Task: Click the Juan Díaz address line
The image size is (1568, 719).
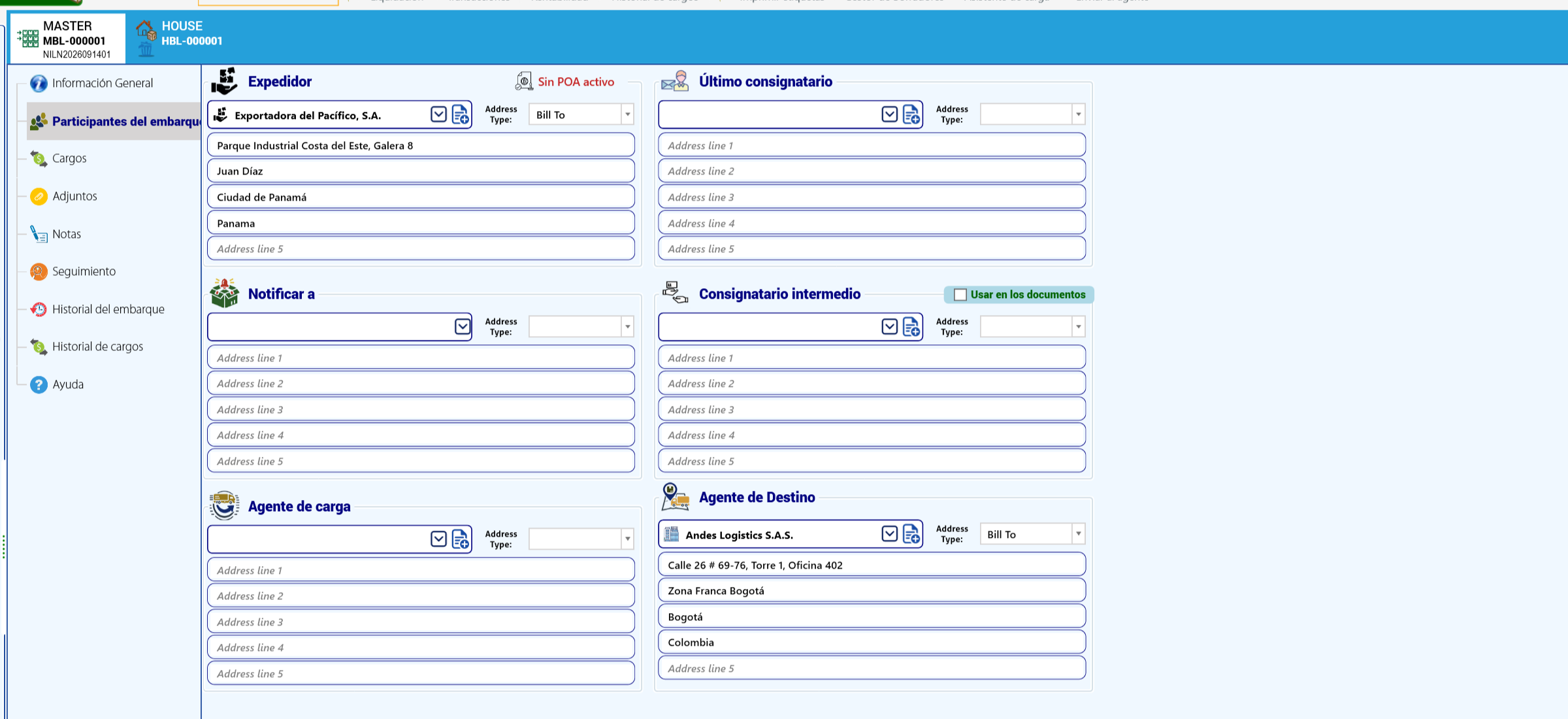Action: pos(421,171)
